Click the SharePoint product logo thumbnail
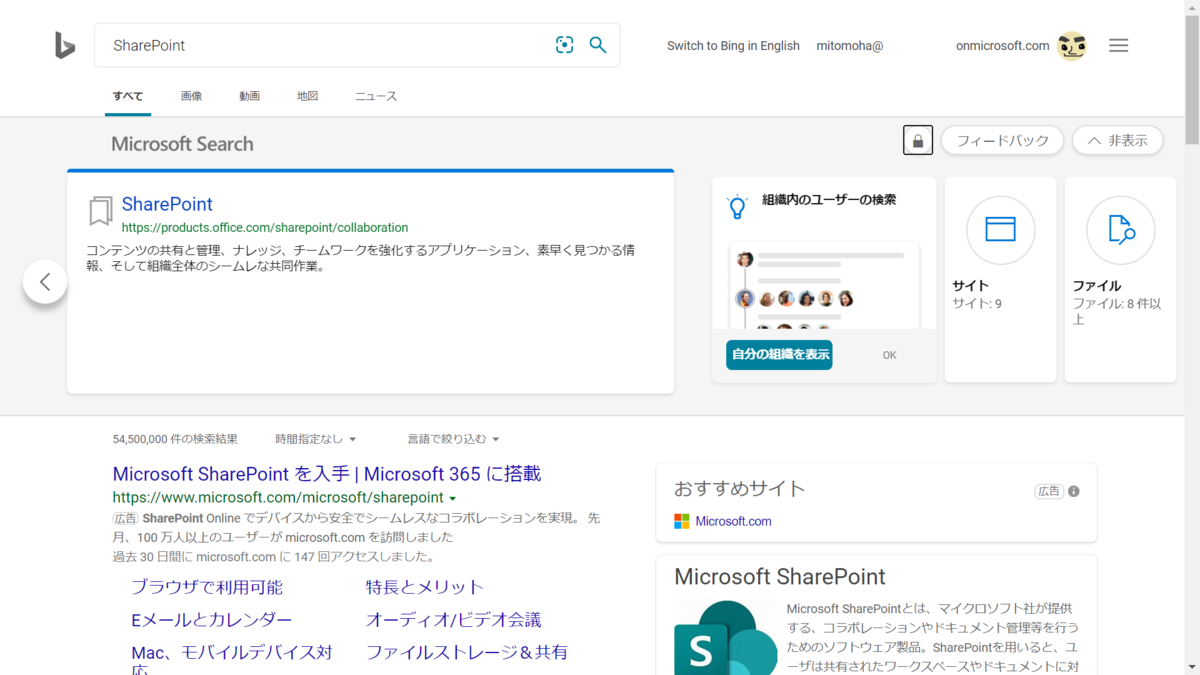This screenshot has width=1200, height=675. pyautogui.click(x=725, y=637)
